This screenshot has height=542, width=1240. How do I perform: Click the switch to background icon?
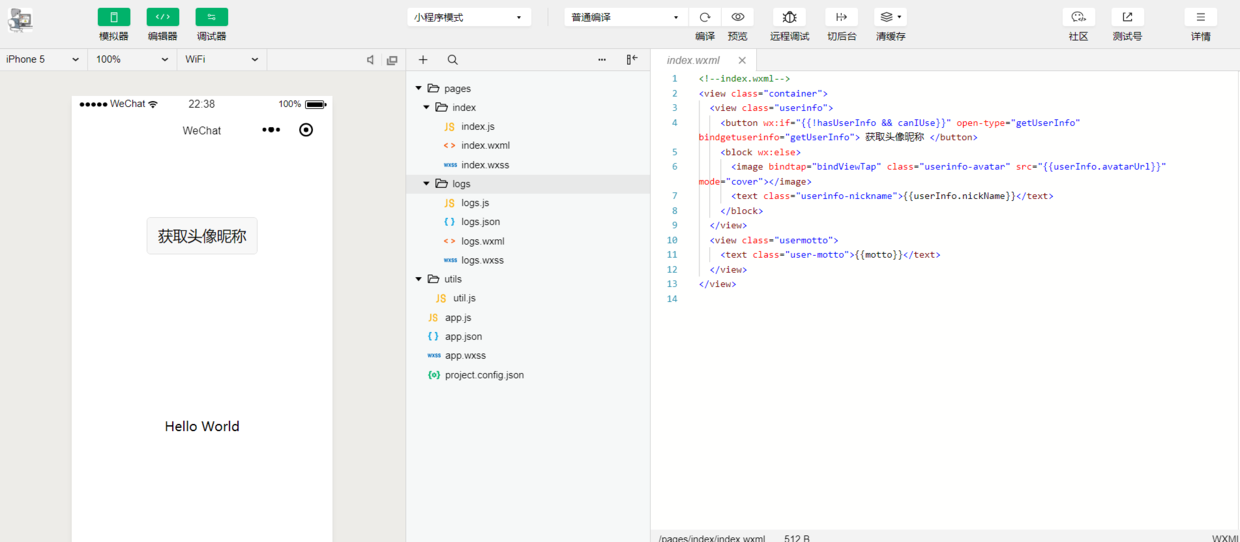click(x=841, y=17)
